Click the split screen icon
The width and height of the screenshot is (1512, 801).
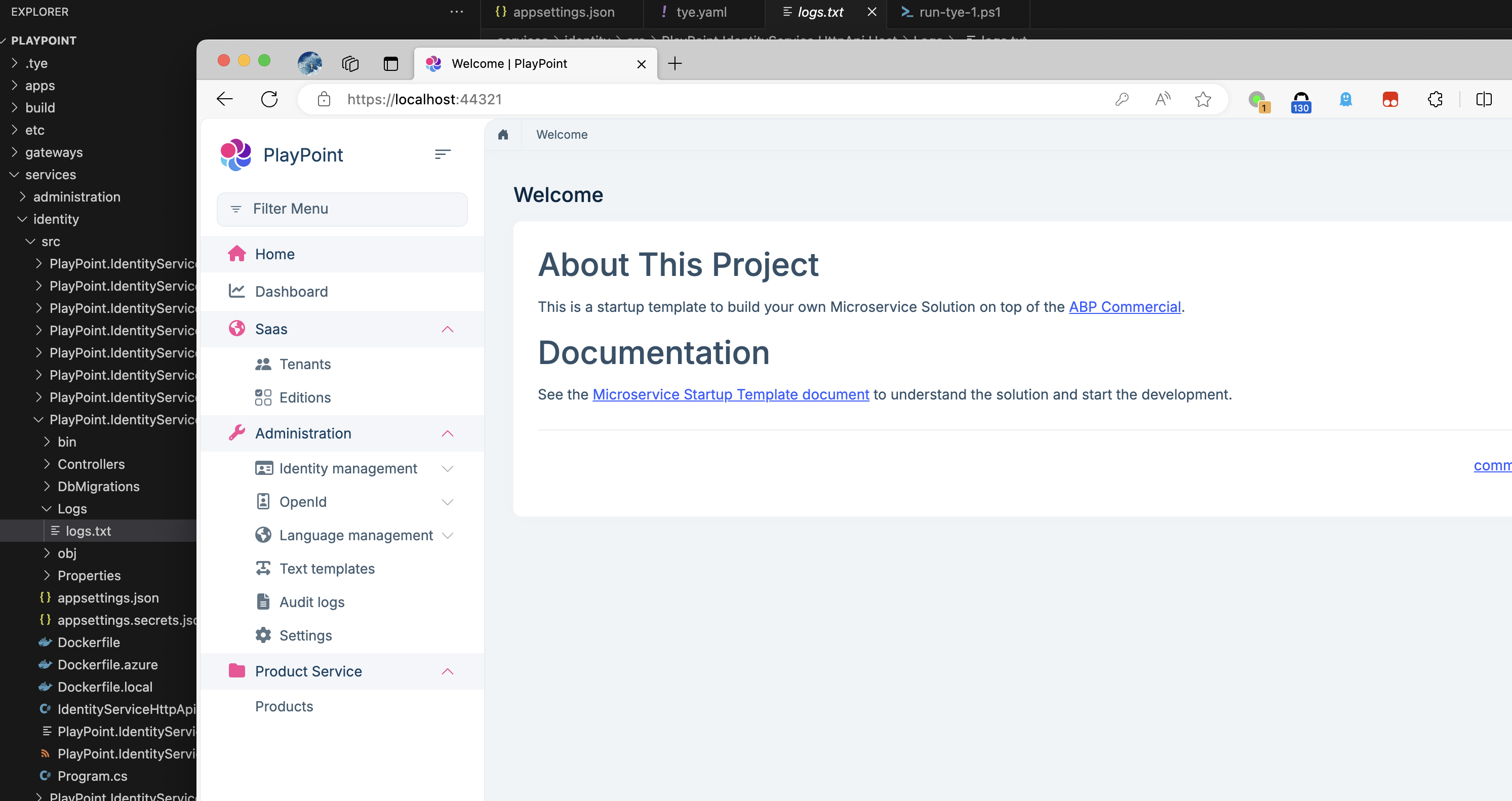pyautogui.click(x=1483, y=99)
